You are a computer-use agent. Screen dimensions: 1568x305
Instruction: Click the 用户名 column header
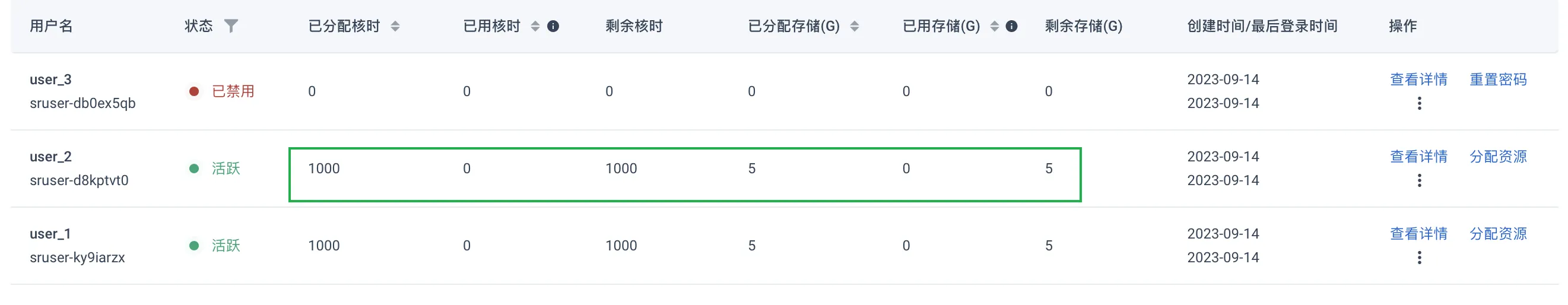pyautogui.click(x=51, y=26)
